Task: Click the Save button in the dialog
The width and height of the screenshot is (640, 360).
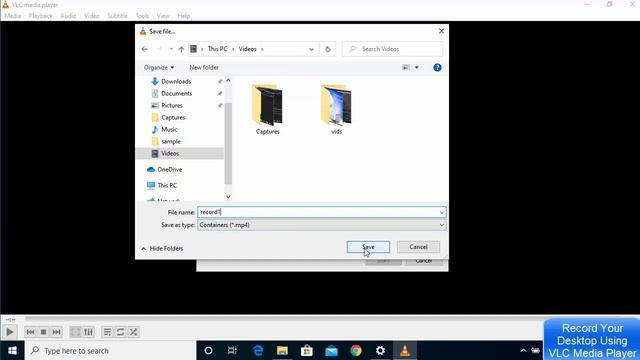Action: [x=368, y=247]
